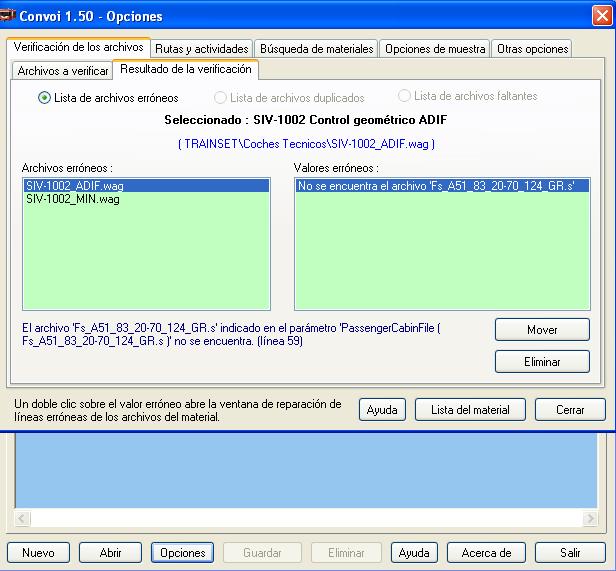Click the Eliminar button under Mover
The image size is (616, 571).
point(542,362)
